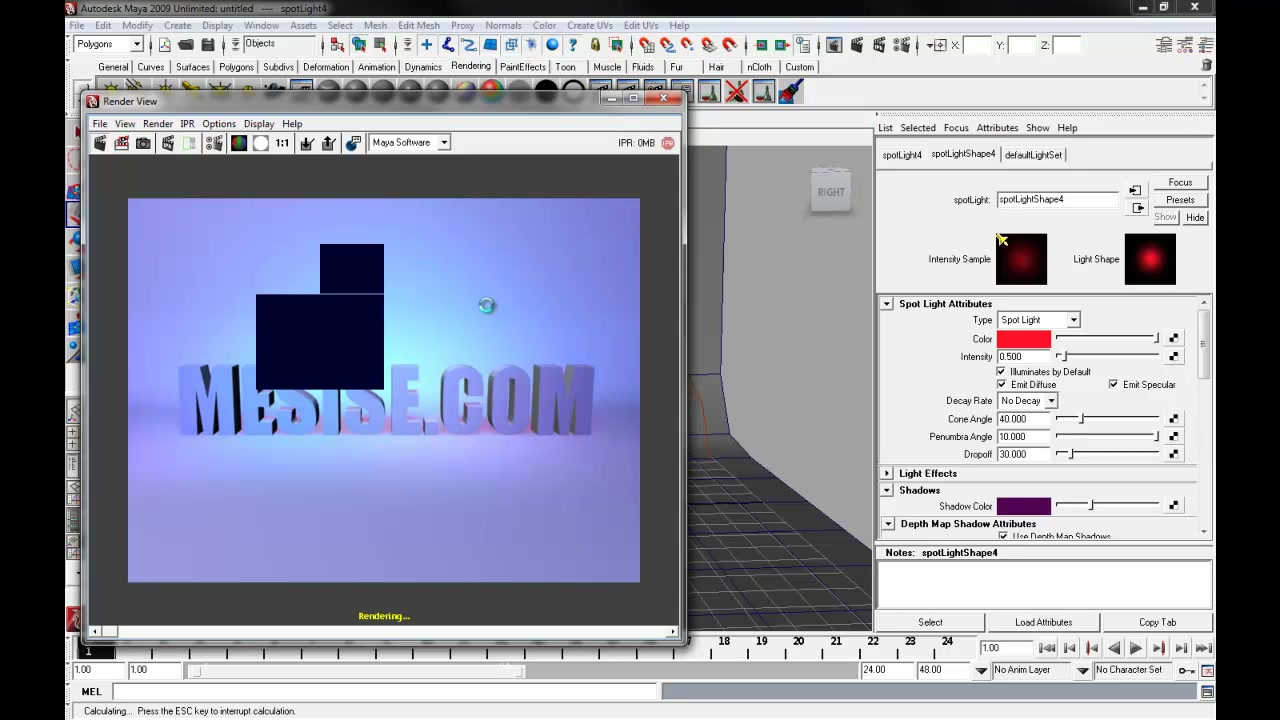Click the Load Attributes button

click(1043, 622)
